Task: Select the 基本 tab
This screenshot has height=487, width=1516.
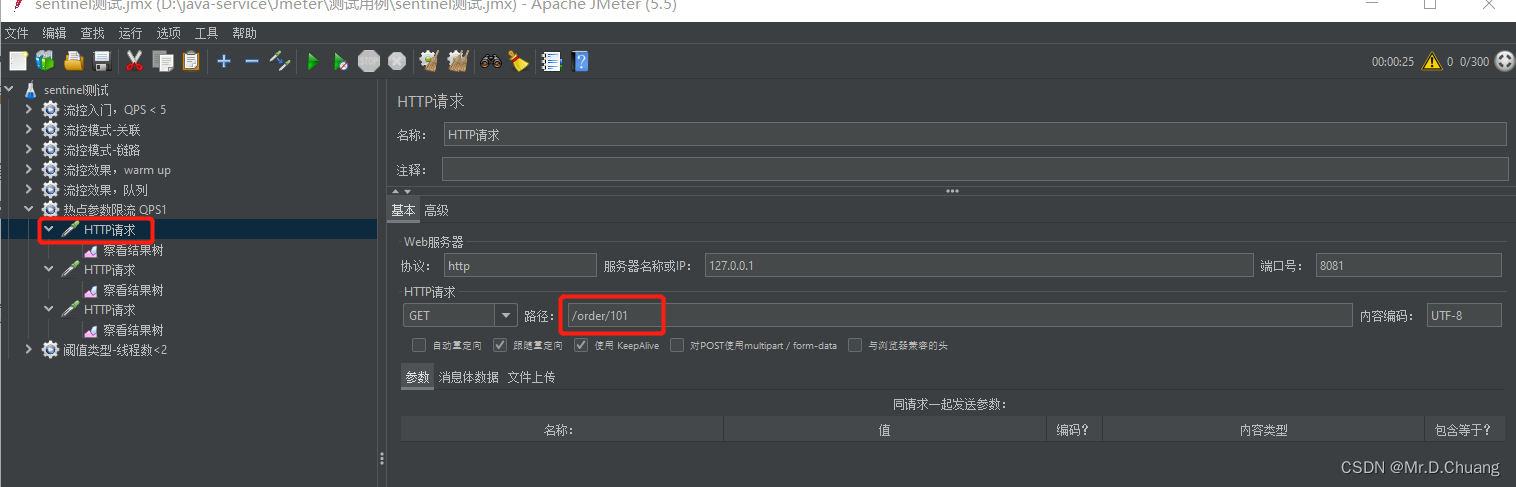Action: 404,210
